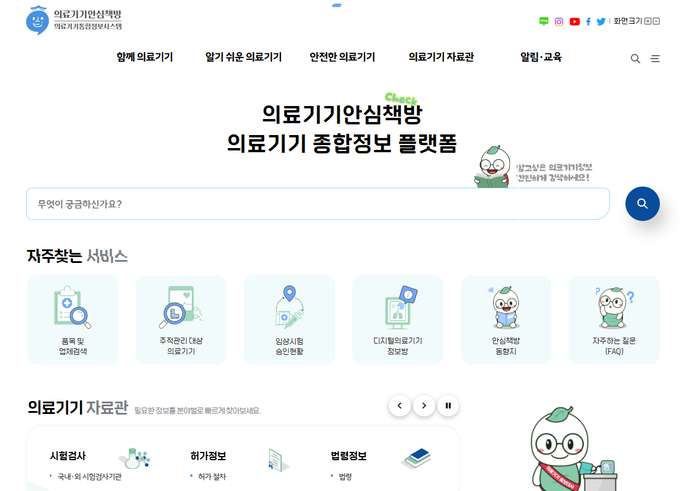The height and width of the screenshot is (491, 680).
Task: Go to previous 자료관 slide
Action: [x=399, y=406]
